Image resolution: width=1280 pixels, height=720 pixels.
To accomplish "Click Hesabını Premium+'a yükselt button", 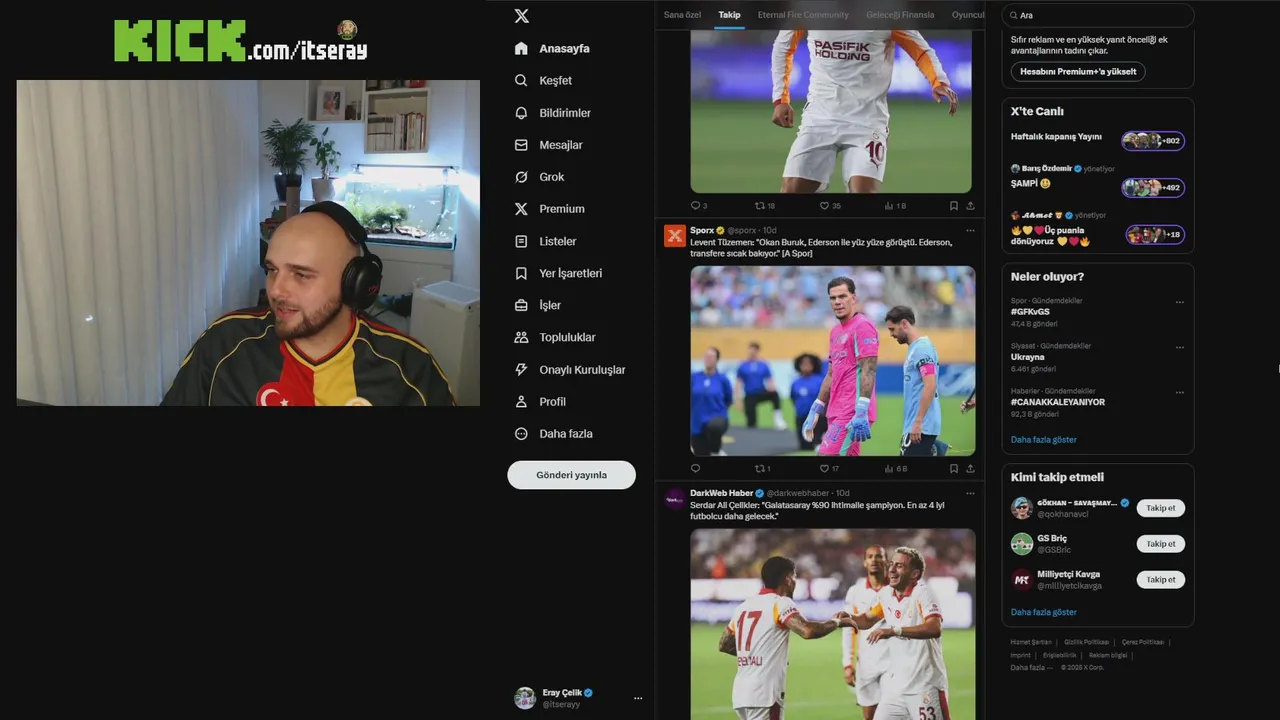I will pos(1078,72).
